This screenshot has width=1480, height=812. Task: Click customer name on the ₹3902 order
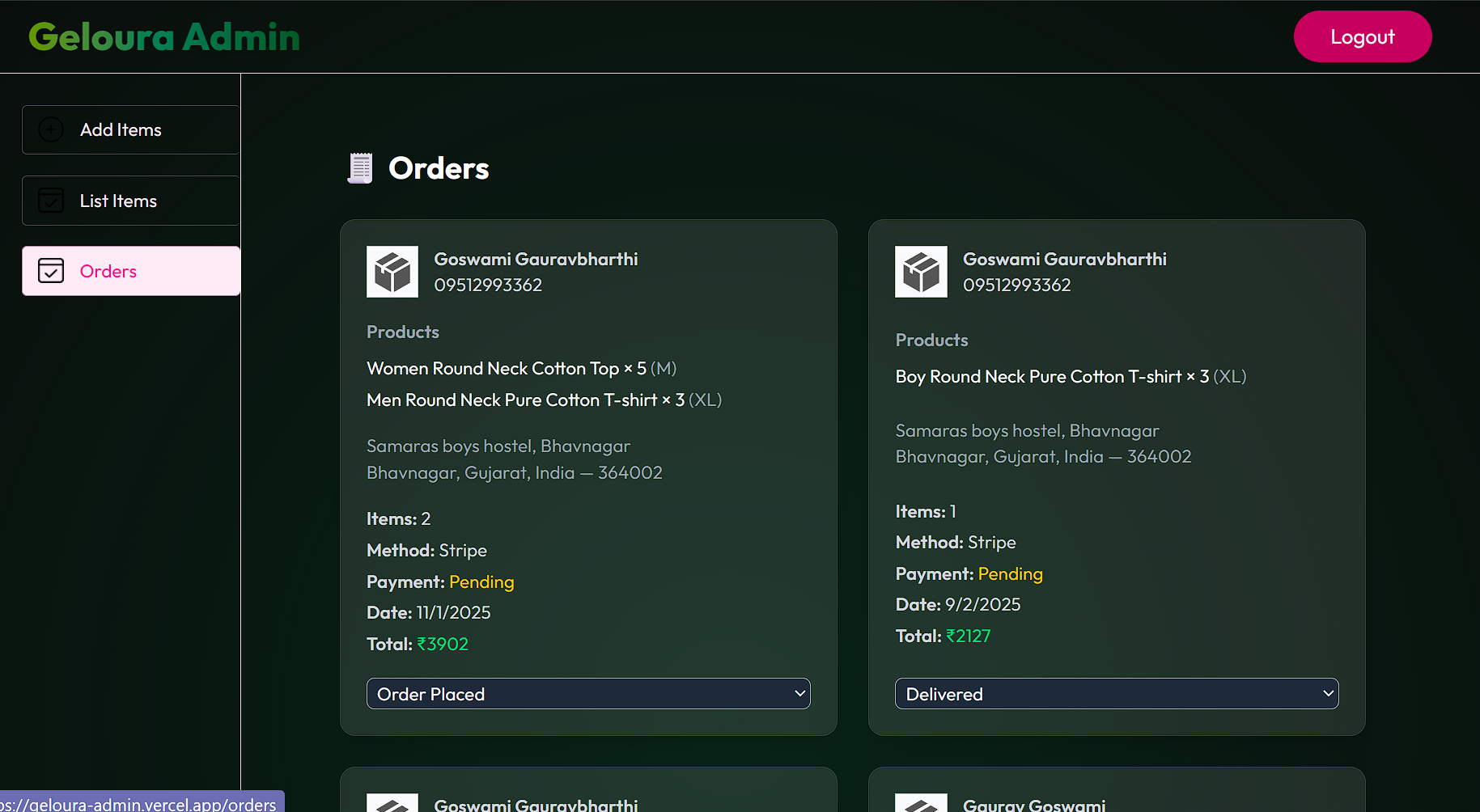(536, 259)
